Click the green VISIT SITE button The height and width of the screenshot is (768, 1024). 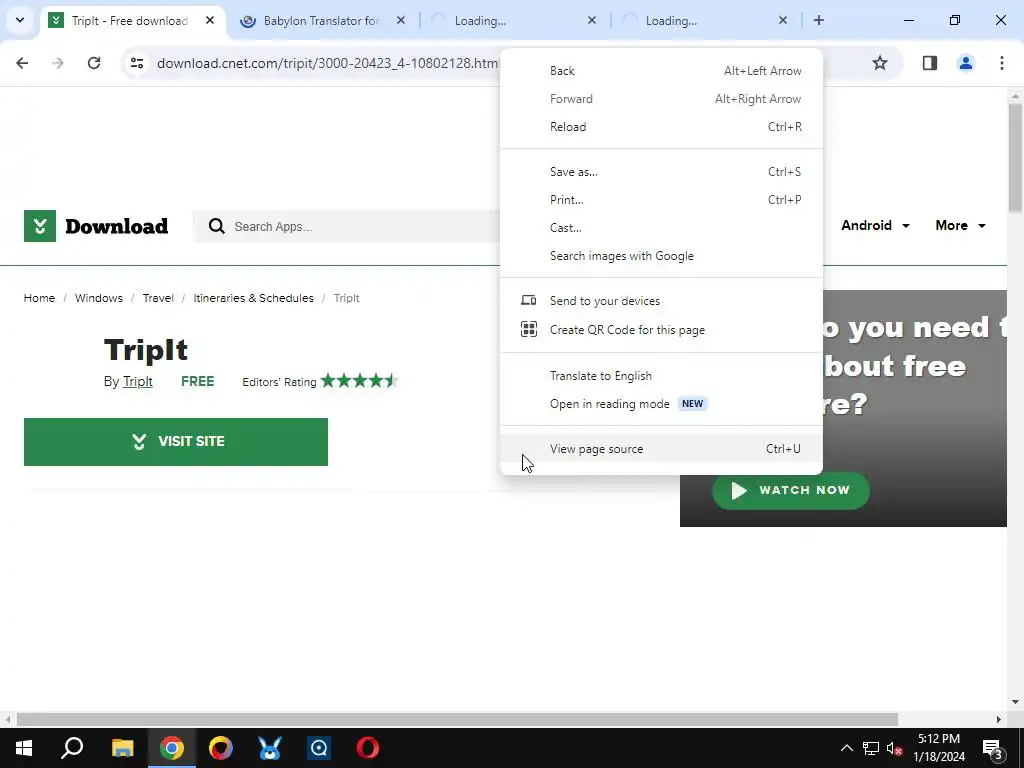click(176, 441)
